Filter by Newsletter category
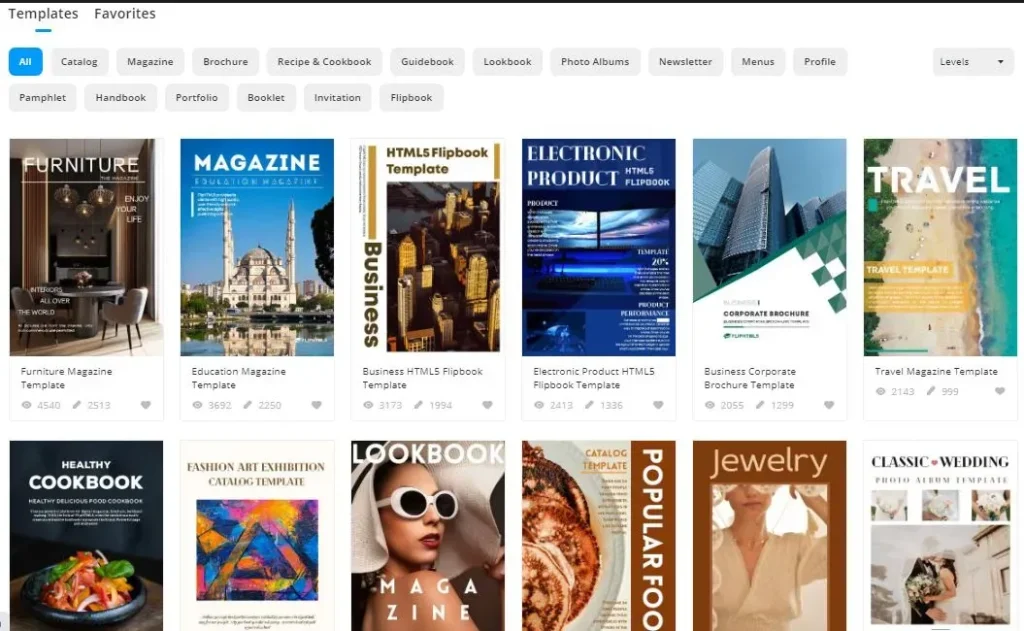Image resolution: width=1024 pixels, height=631 pixels. pyautogui.click(x=685, y=62)
